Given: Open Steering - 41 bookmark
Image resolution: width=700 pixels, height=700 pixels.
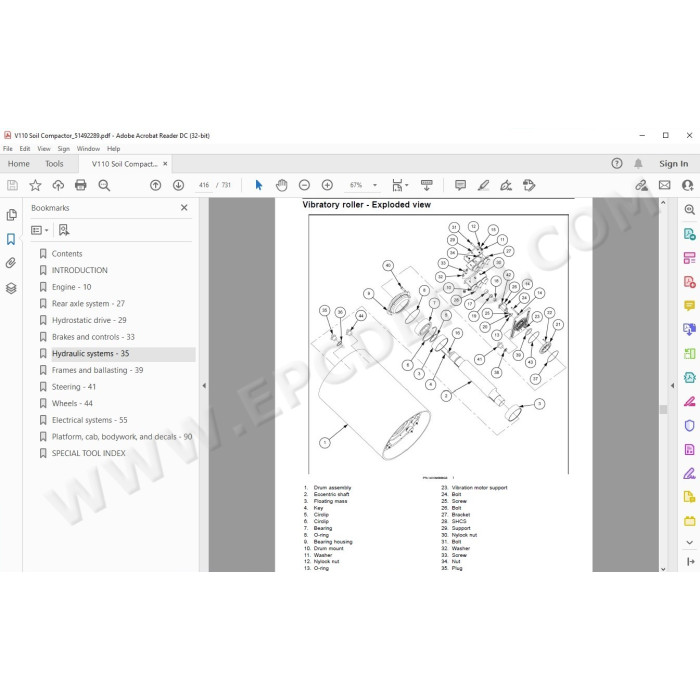Looking at the screenshot, I should (74, 387).
